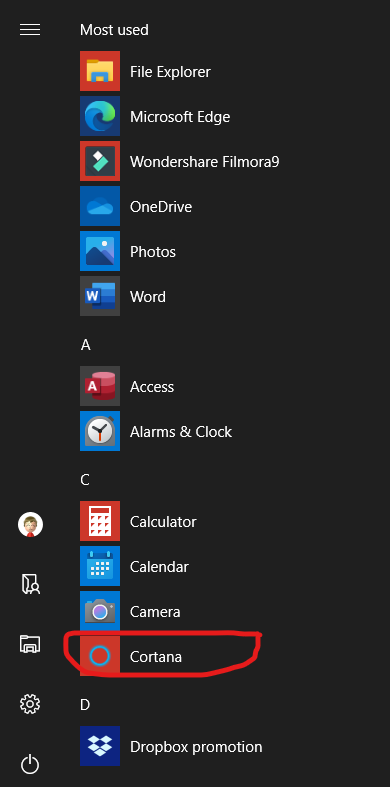Jump to letters via section A header
The width and height of the screenshot is (390, 787).
(85, 345)
